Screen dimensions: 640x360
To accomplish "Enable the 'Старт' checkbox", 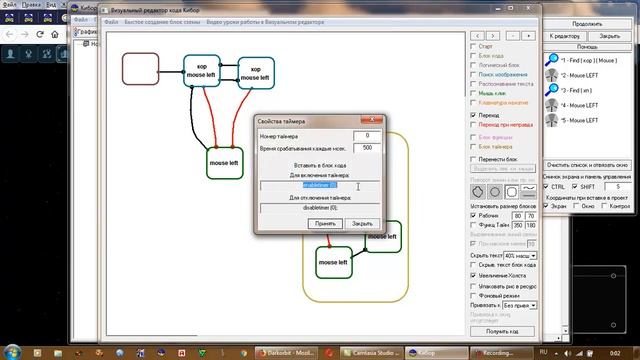I will pos(473,46).
